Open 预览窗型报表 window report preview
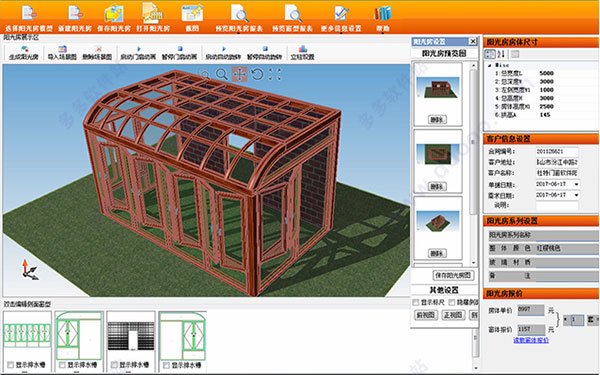The width and height of the screenshot is (600, 375). tap(293, 17)
